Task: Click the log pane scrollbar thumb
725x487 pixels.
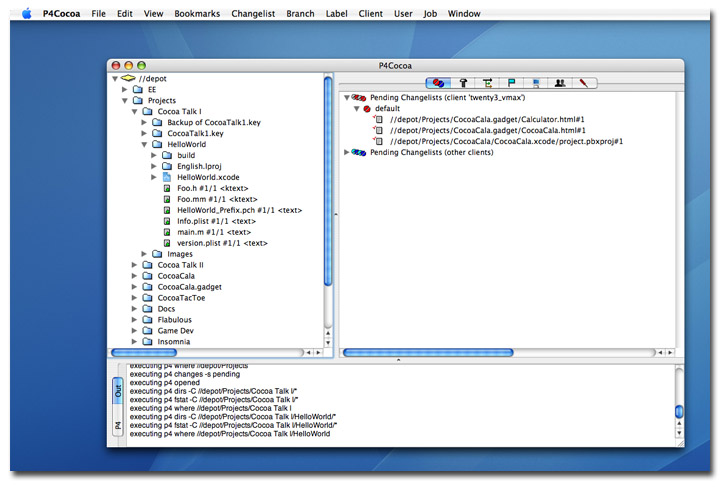Action: click(679, 411)
